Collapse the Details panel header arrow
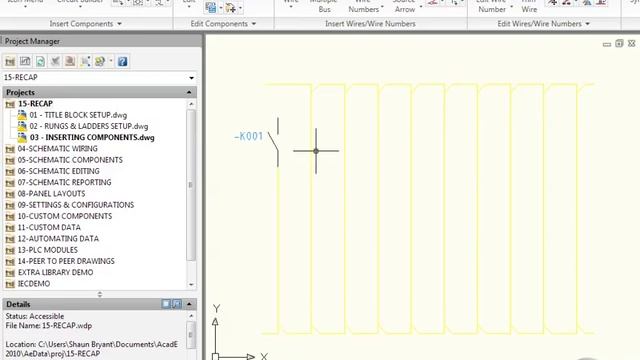Viewport: 640px width, 360px height. tap(189, 304)
